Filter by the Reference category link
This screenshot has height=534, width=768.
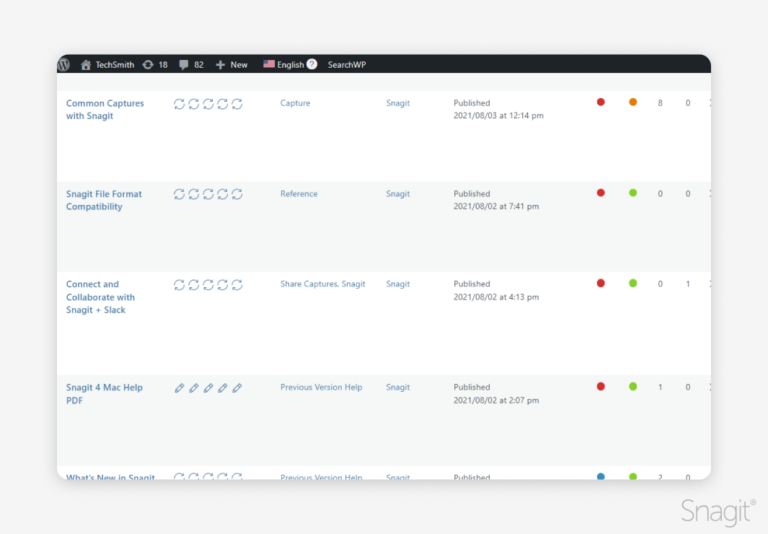(299, 194)
